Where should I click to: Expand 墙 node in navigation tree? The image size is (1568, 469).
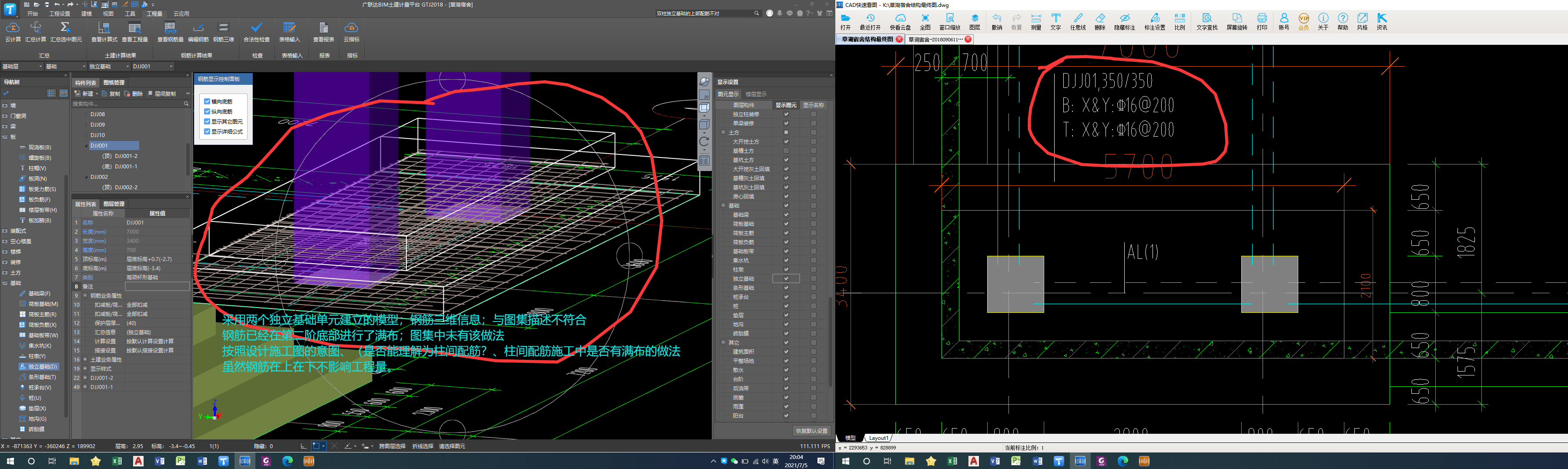[x=5, y=105]
